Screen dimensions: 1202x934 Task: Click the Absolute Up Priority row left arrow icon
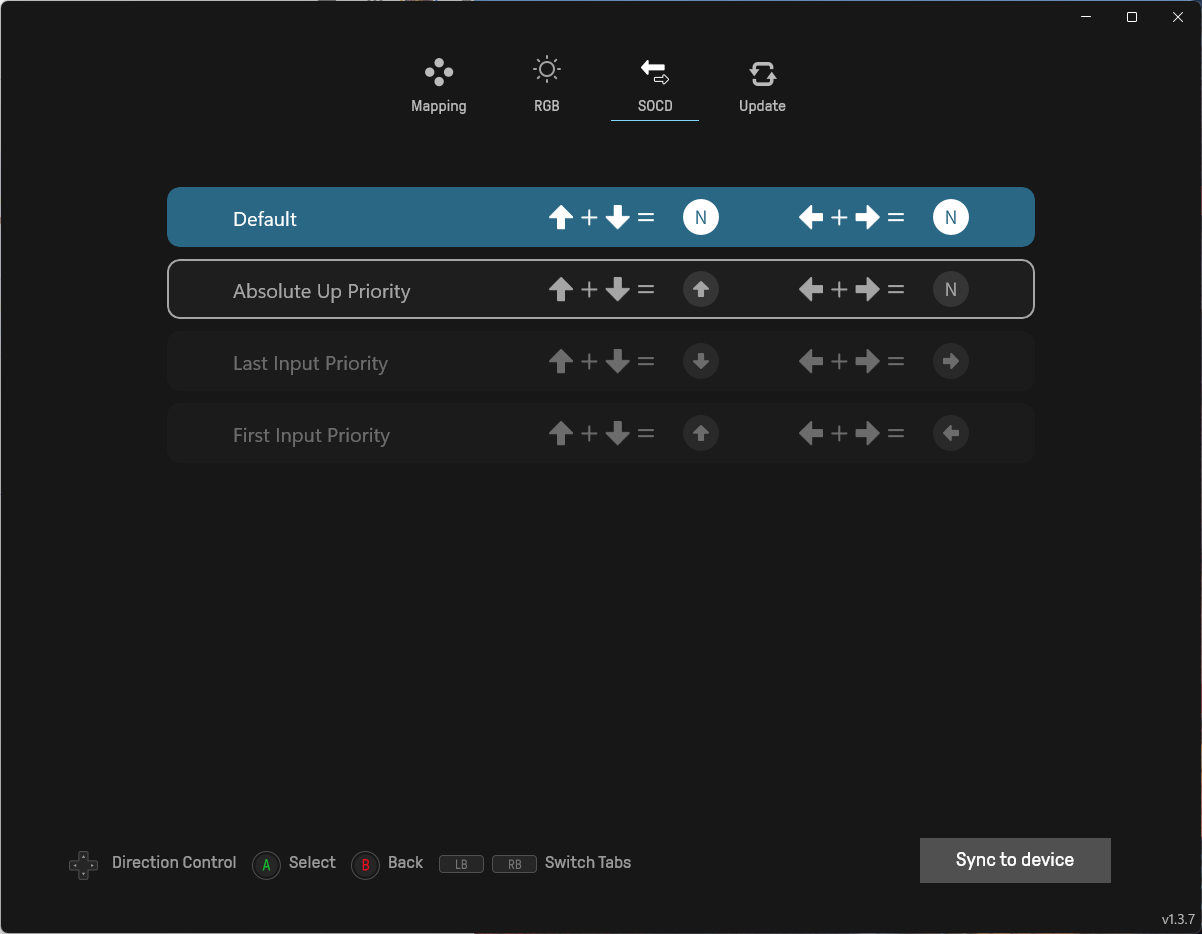click(x=811, y=289)
